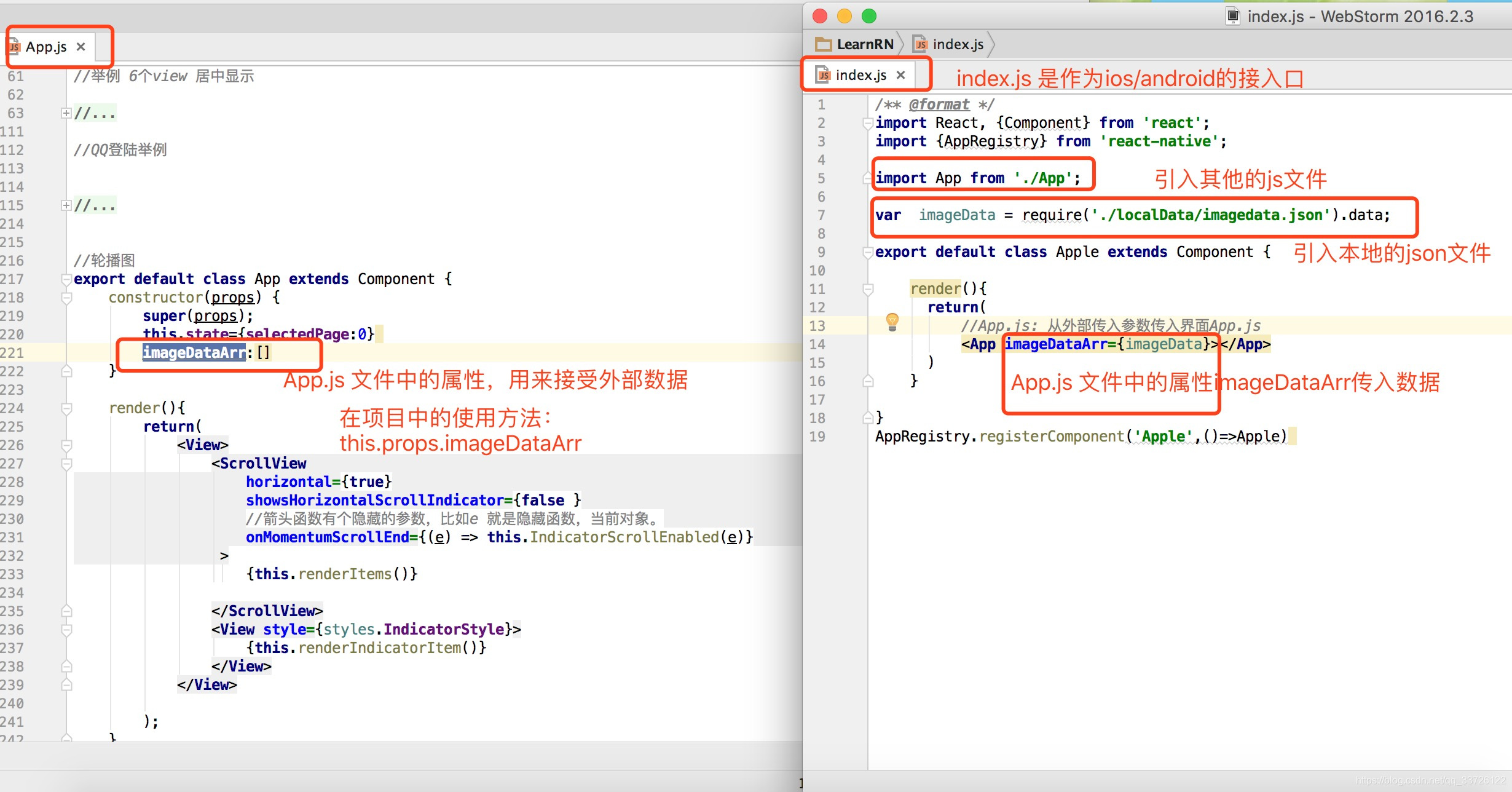Select the index.js editor tab
This screenshot has width=1512, height=792.
click(860, 75)
